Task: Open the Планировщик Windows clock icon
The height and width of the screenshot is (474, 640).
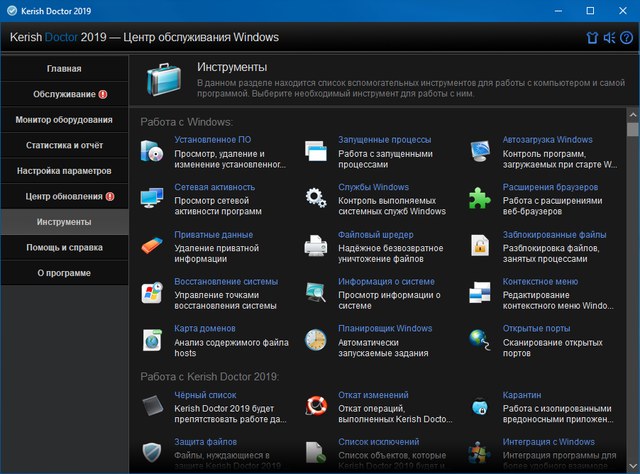Action: pyautogui.click(x=316, y=339)
